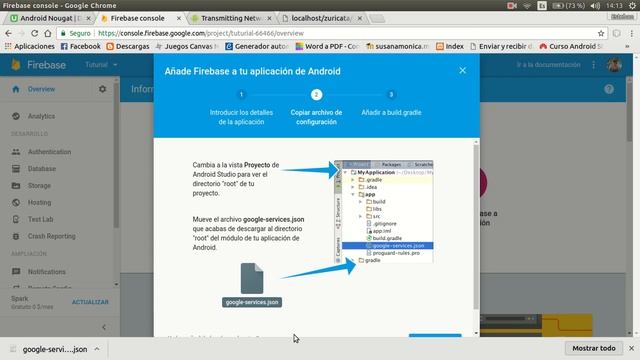
Task: Show more bookmarks with the overflow chevron
Action: click(627, 47)
